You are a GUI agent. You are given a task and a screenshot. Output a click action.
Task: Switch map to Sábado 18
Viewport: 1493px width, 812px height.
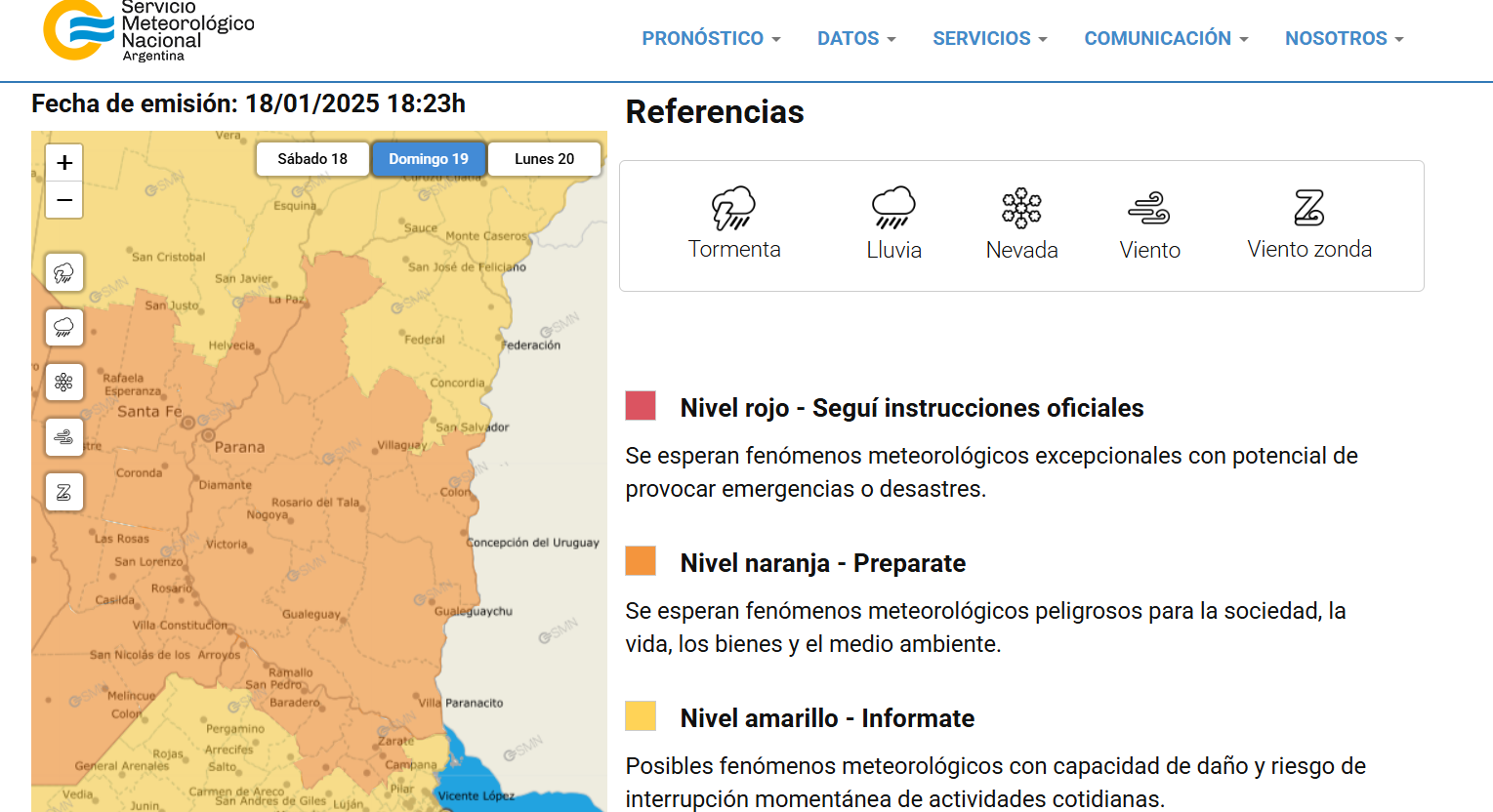pos(312,159)
